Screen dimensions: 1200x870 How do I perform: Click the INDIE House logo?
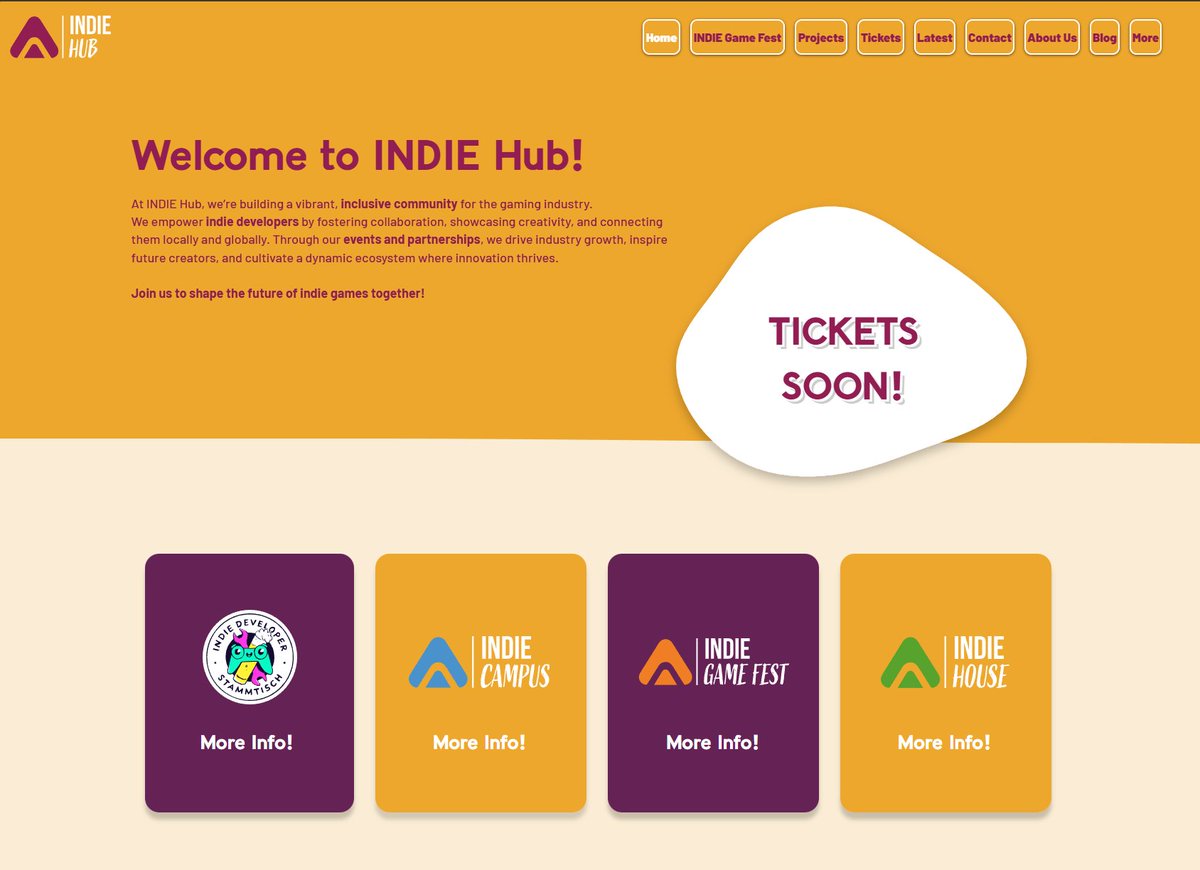[x=946, y=662]
